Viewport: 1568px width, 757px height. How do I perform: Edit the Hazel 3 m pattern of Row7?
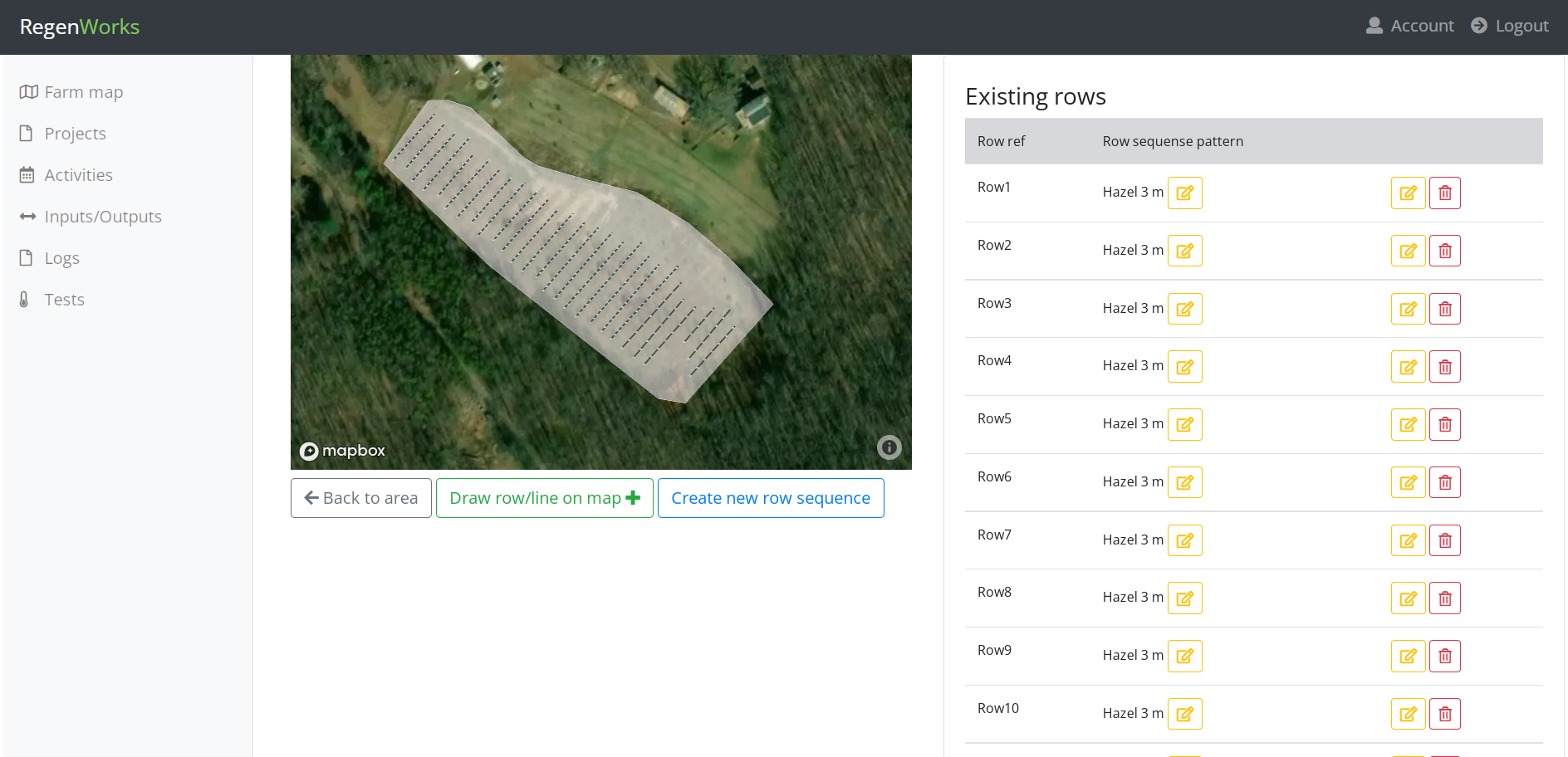click(1185, 540)
